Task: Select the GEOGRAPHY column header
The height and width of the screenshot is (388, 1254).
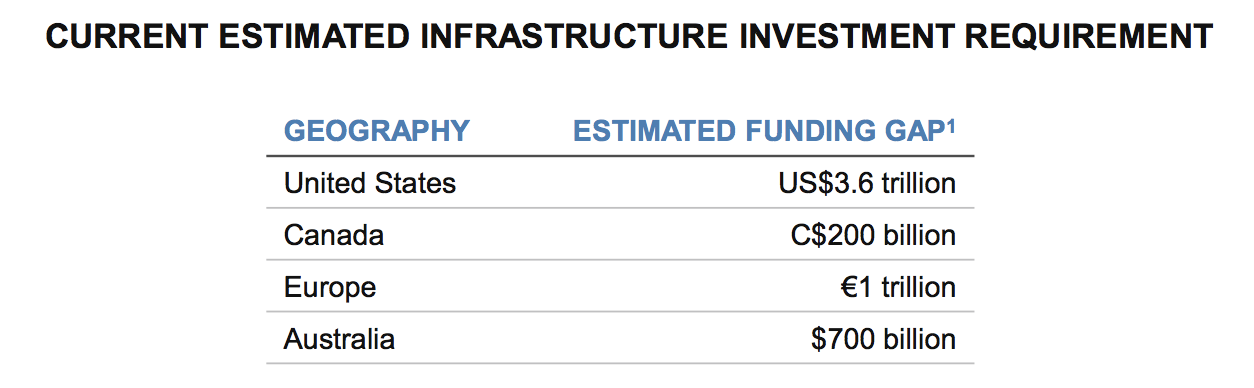Action: click(x=377, y=131)
